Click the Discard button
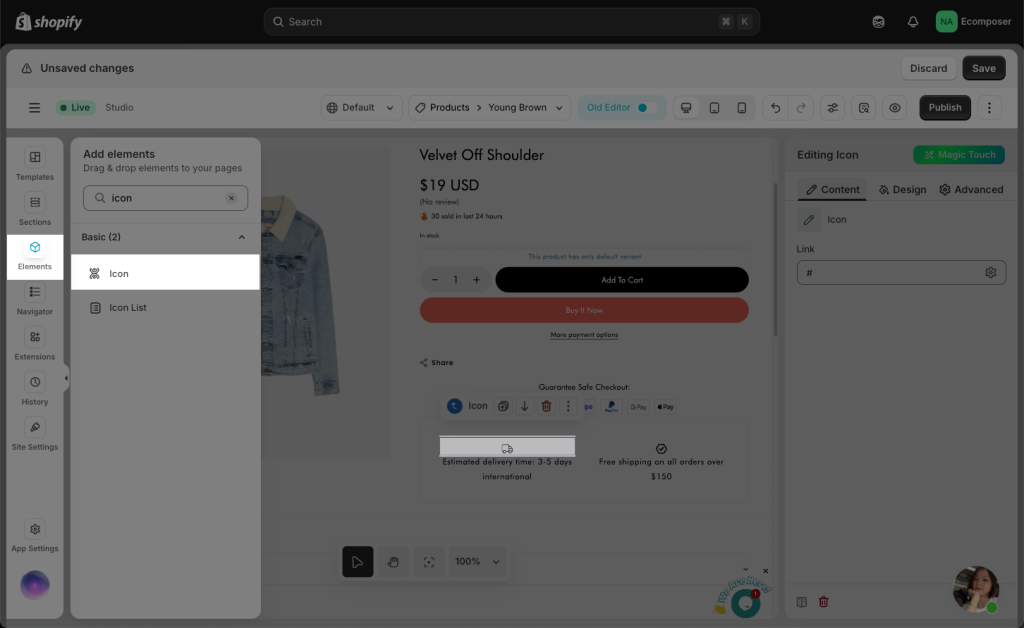Screen dimensions: 1024x628 (928, 68)
